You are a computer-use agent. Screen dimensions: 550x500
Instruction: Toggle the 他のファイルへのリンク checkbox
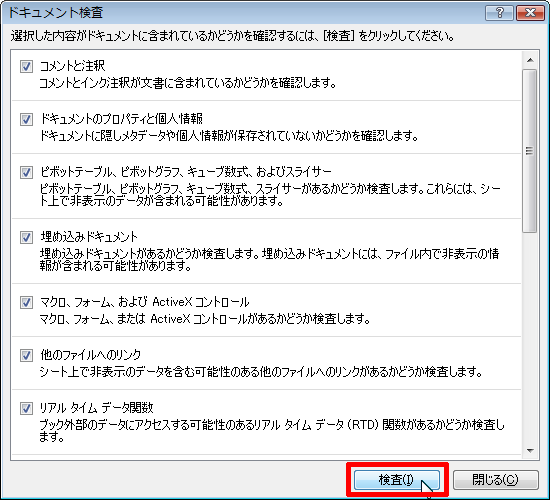(x=26, y=355)
